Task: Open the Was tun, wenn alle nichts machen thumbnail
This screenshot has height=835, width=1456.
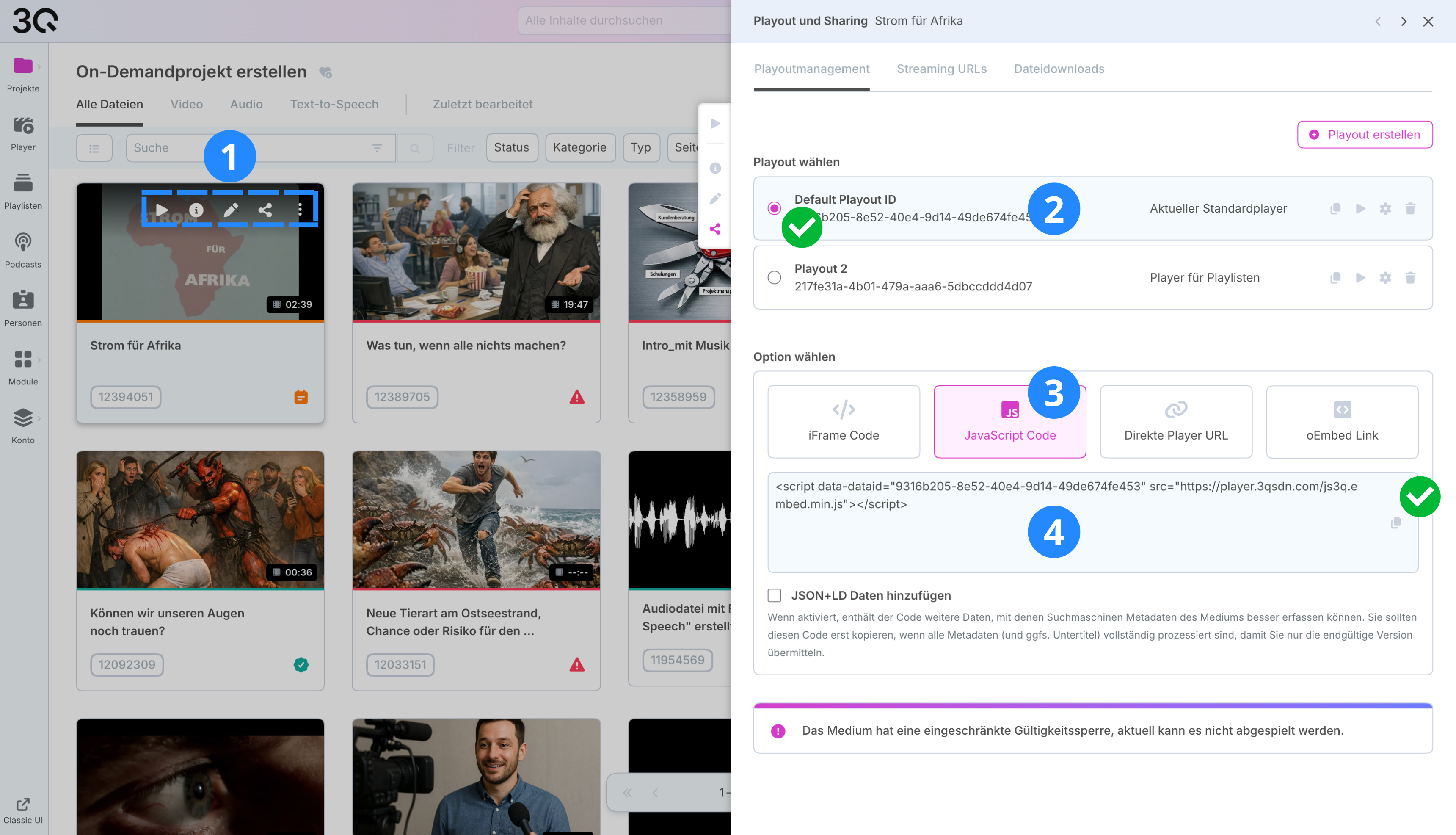Action: tap(476, 252)
